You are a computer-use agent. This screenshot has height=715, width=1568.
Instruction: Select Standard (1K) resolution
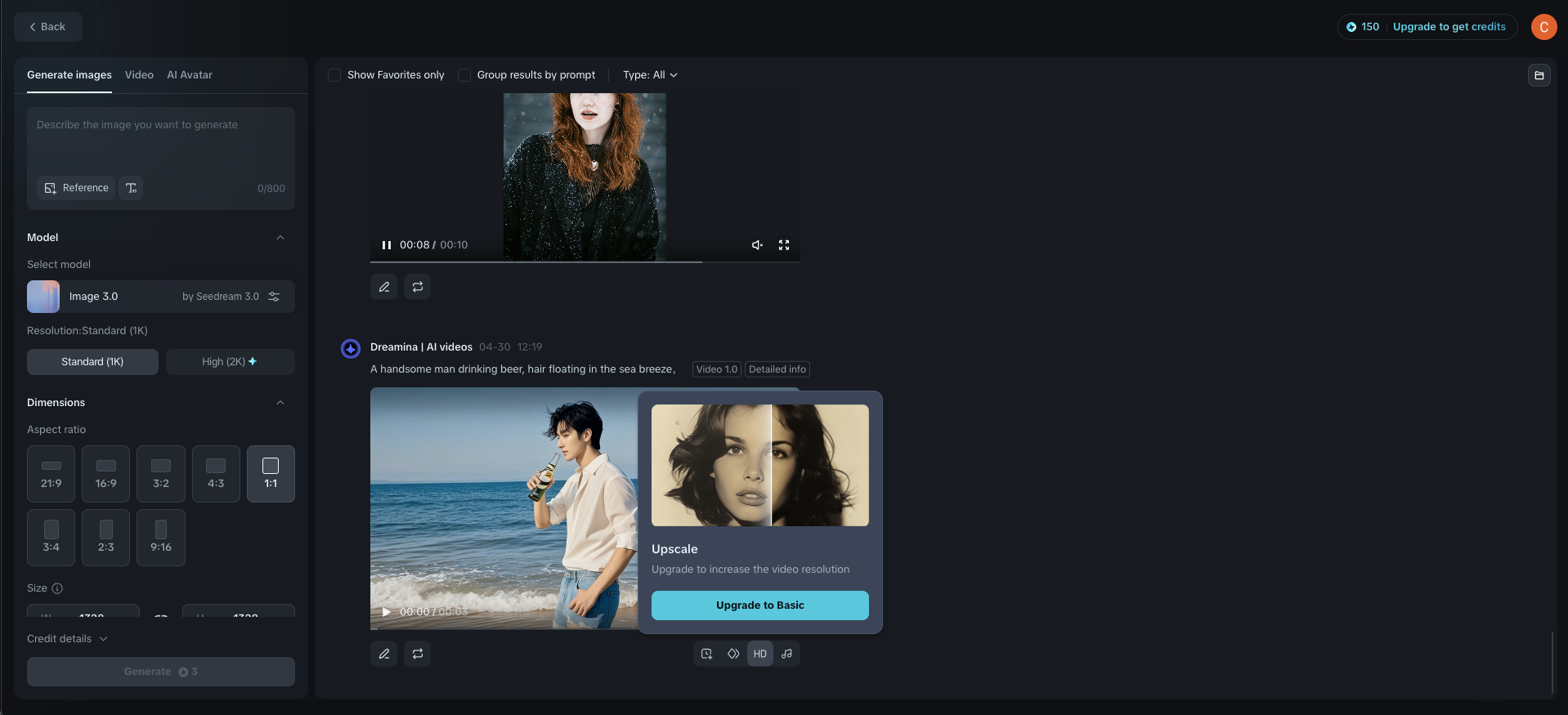coord(92,362)
